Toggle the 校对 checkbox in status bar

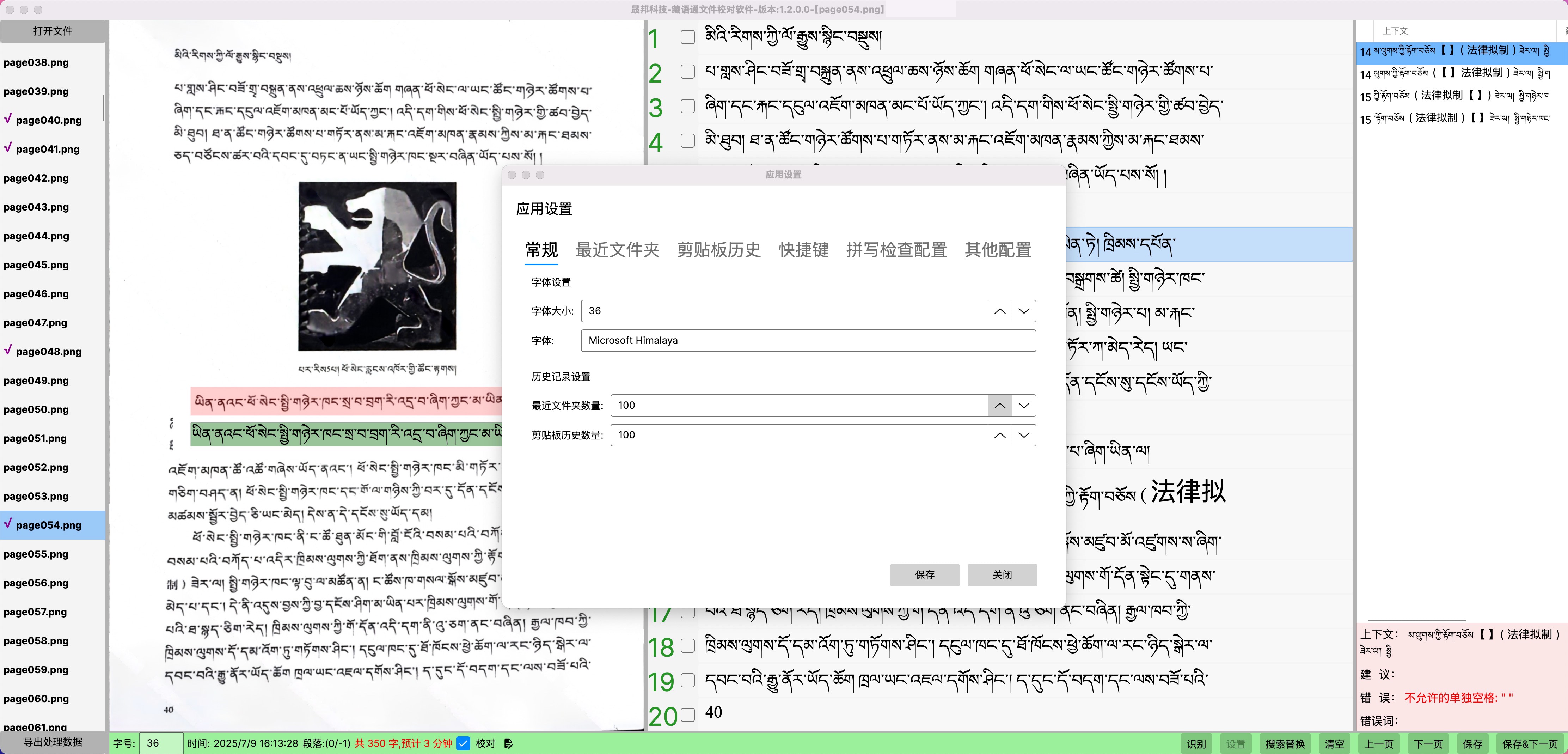point(463,744)
